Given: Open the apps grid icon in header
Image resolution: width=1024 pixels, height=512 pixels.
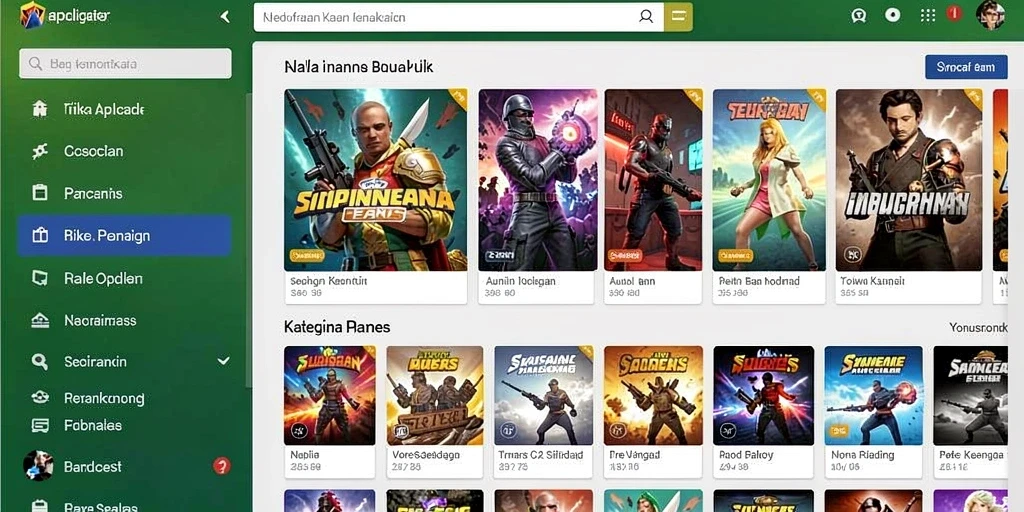Looking at the screenshot, I should [x=927, y=15].
